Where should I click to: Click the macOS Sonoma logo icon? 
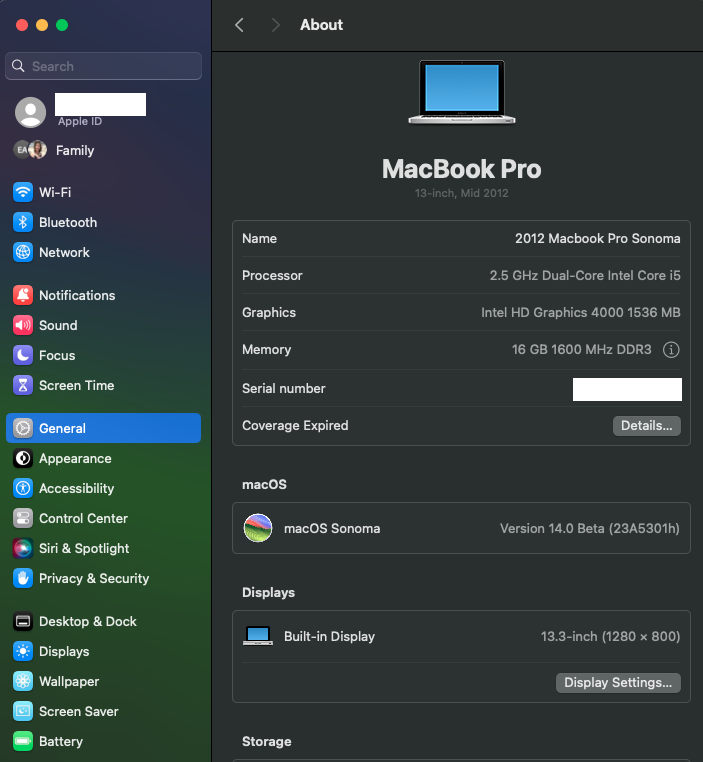click(257, 528)
